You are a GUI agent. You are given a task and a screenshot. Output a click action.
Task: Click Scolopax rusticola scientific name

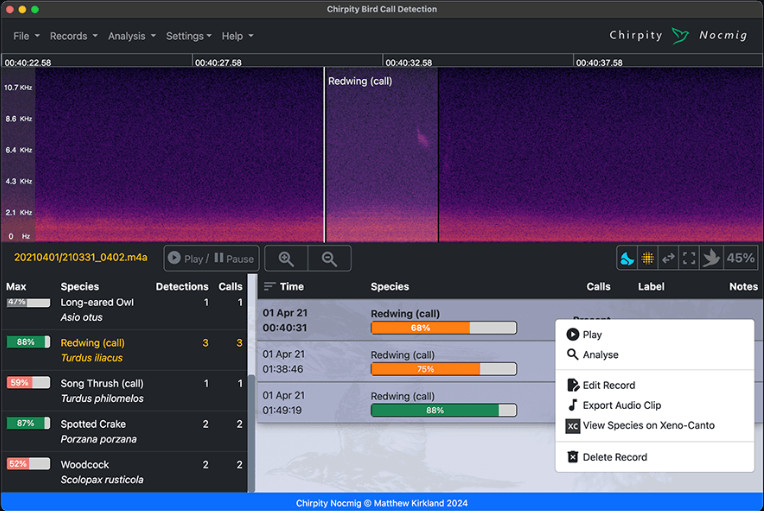pos(102,480)
